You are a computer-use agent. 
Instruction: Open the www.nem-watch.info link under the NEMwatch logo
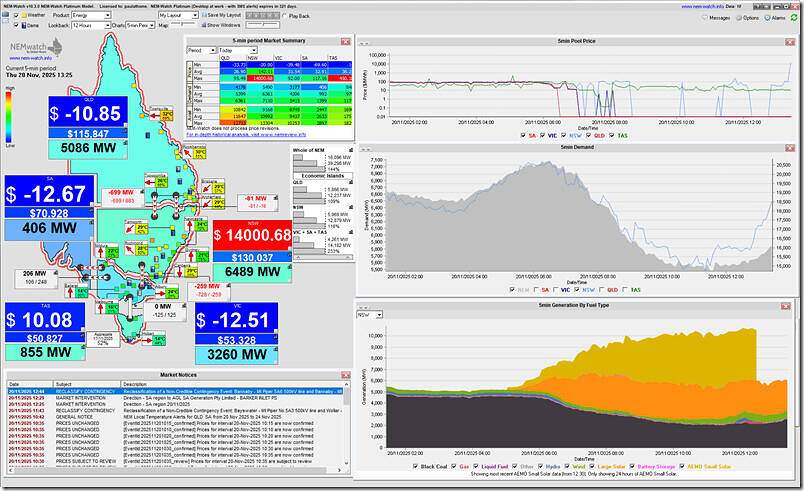[x=30, y=58]
